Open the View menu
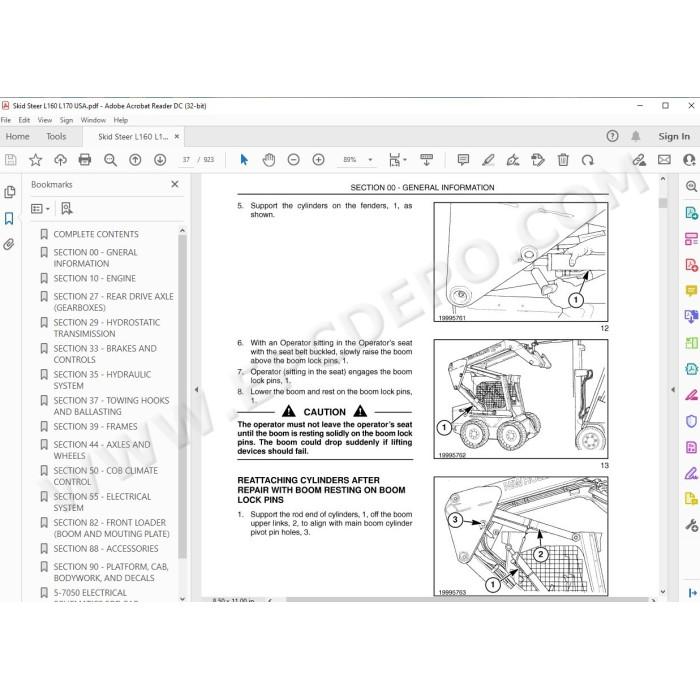The height and width of the screenshot is (700, 700). tap(45, 120)
